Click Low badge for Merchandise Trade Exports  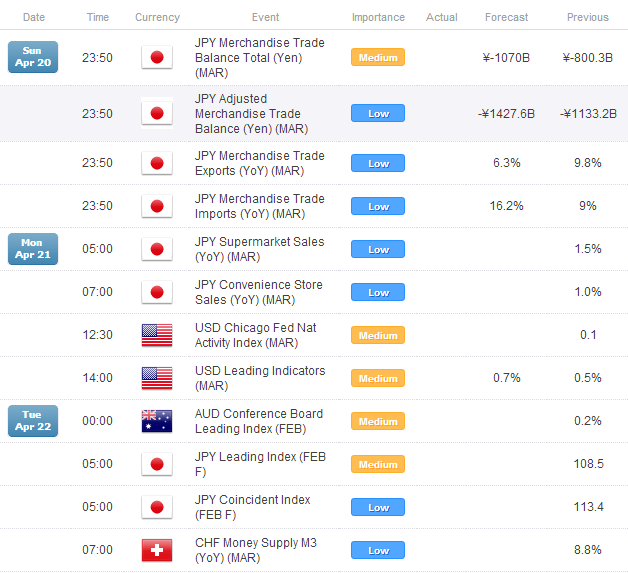click(378, 163)
